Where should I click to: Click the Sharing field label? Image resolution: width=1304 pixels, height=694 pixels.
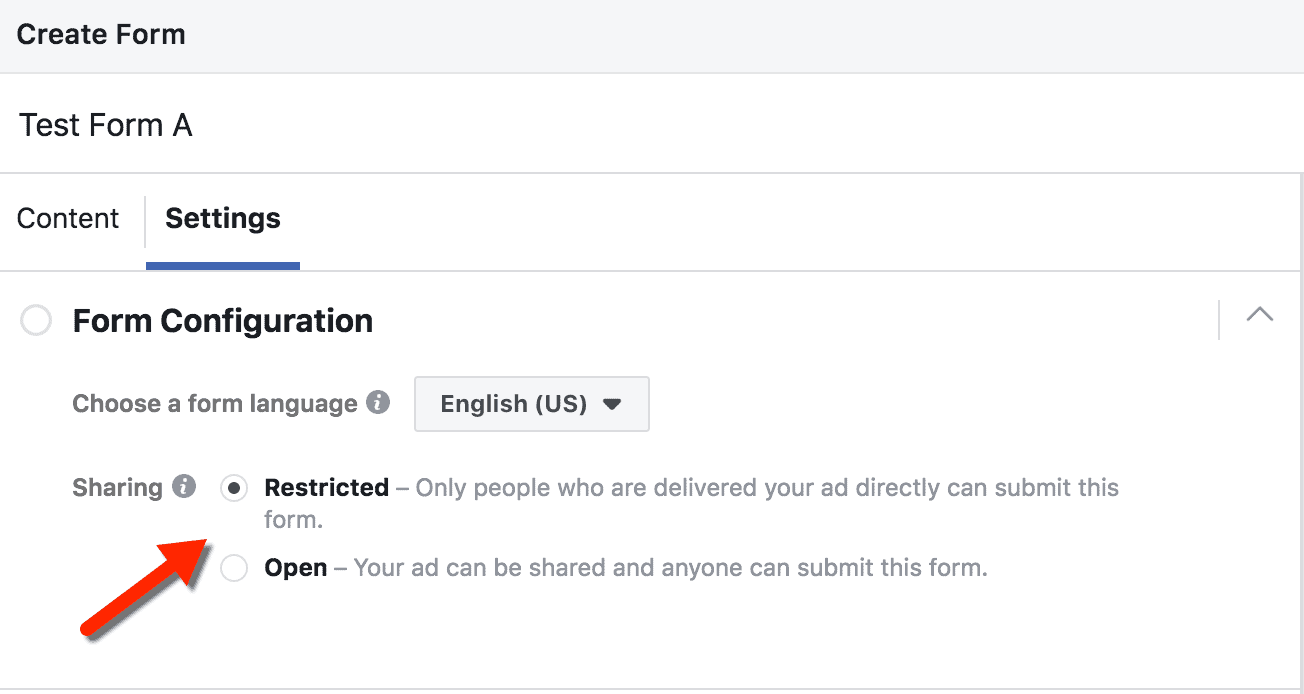coord(117,488)
